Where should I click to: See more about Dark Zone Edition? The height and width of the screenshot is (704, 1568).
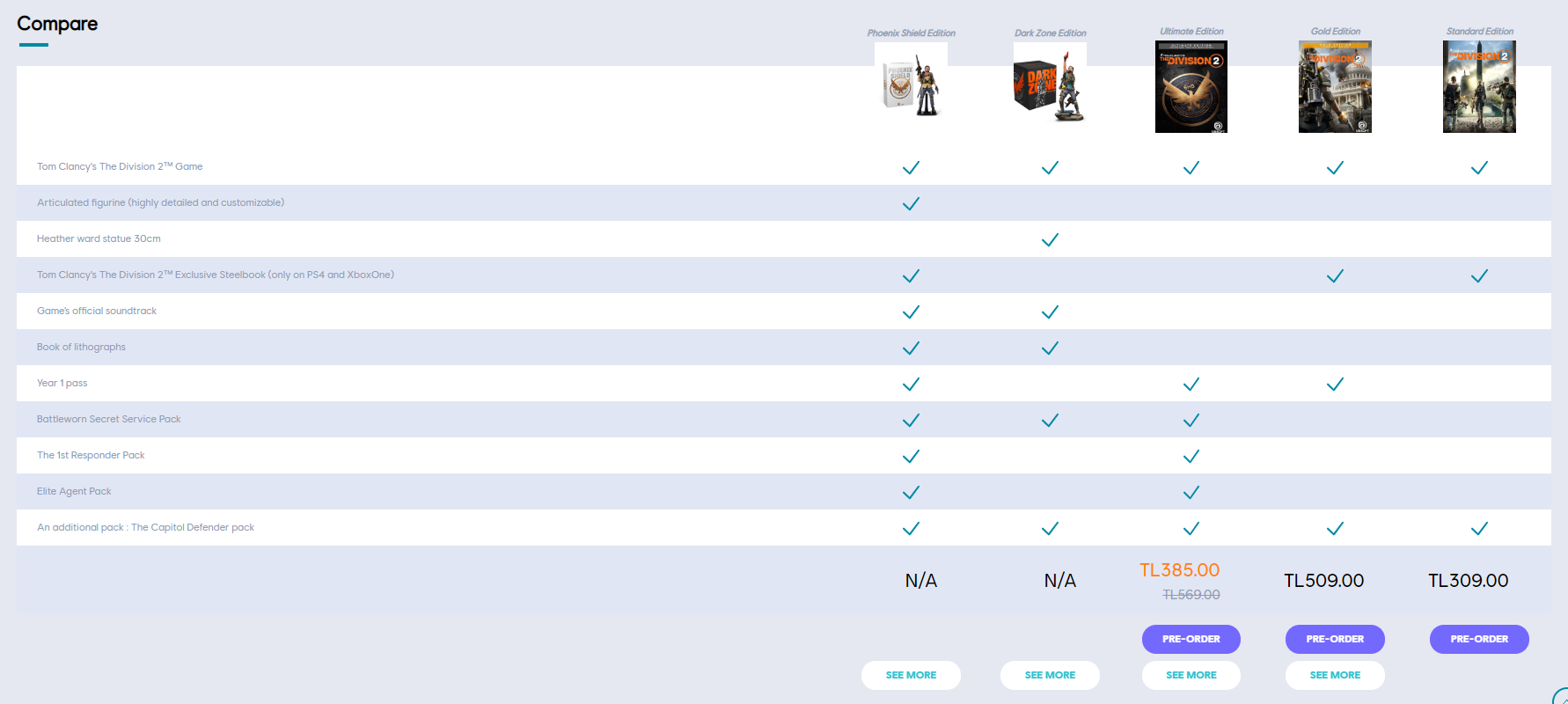(x=1050, y=675)
